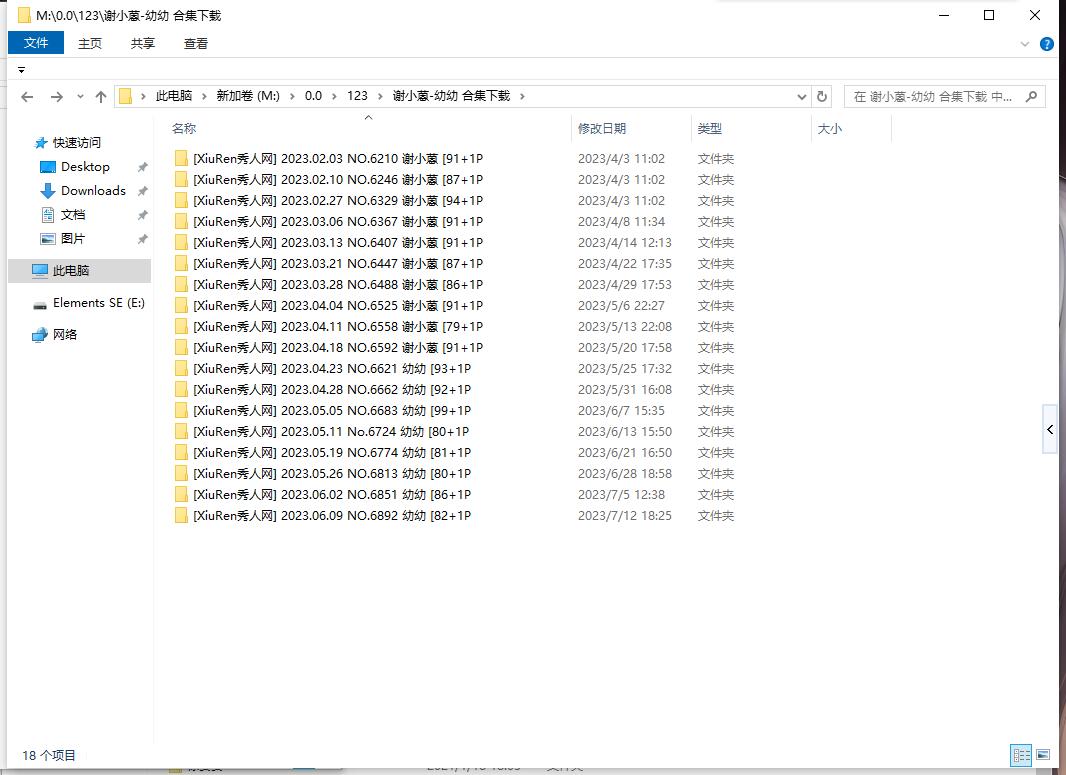
Task: Expand the breadcrumb chevron after 此电脑
Action: tap(204, 97)
